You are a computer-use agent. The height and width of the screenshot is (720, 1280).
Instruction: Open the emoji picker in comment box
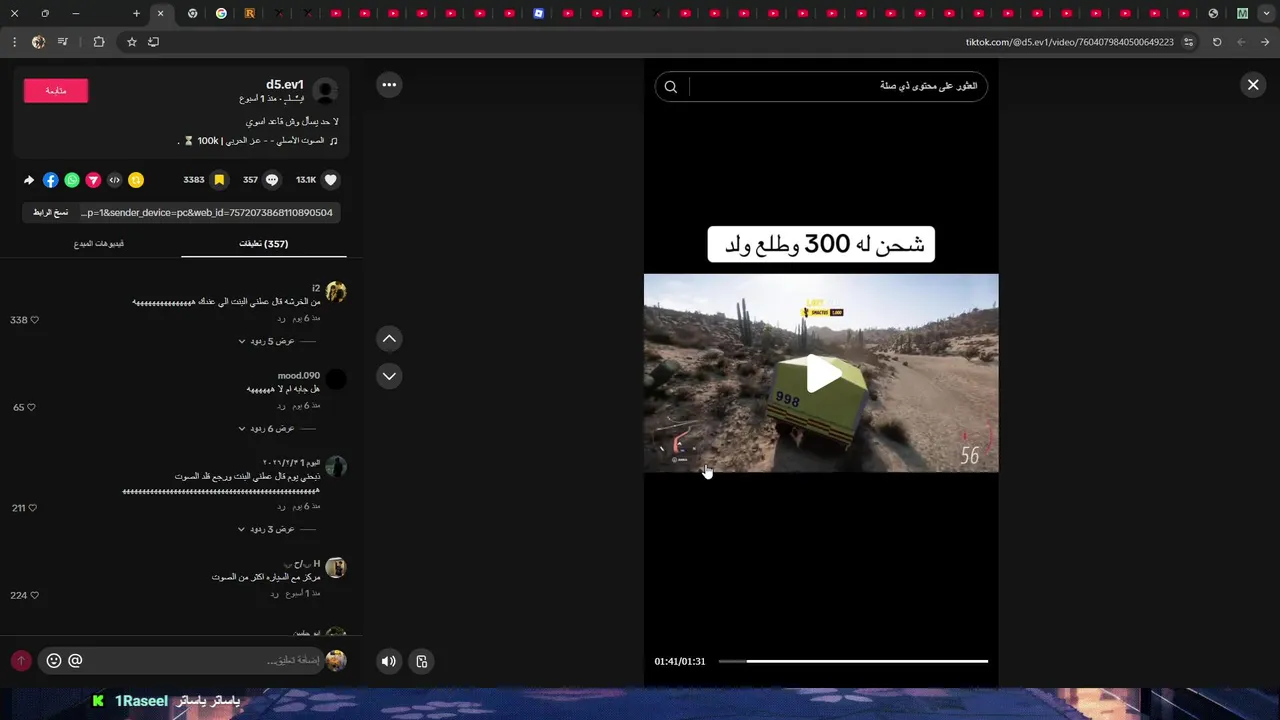tap(54, 660)
